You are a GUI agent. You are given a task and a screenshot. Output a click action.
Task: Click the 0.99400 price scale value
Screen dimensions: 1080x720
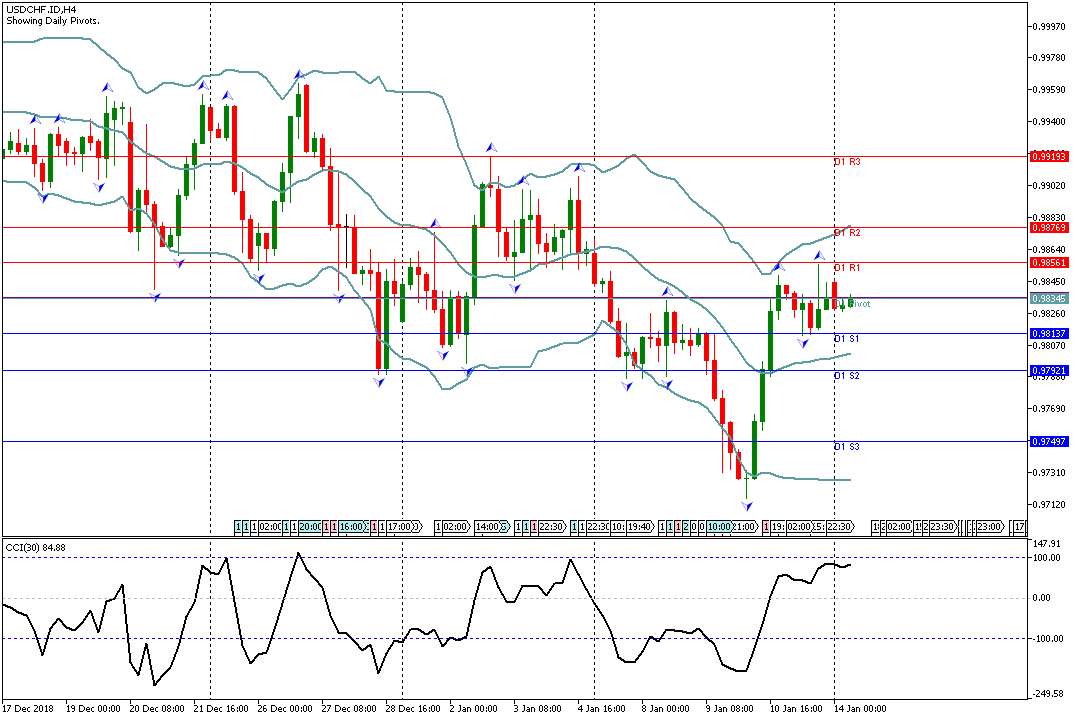click(x=1050, y=122)
